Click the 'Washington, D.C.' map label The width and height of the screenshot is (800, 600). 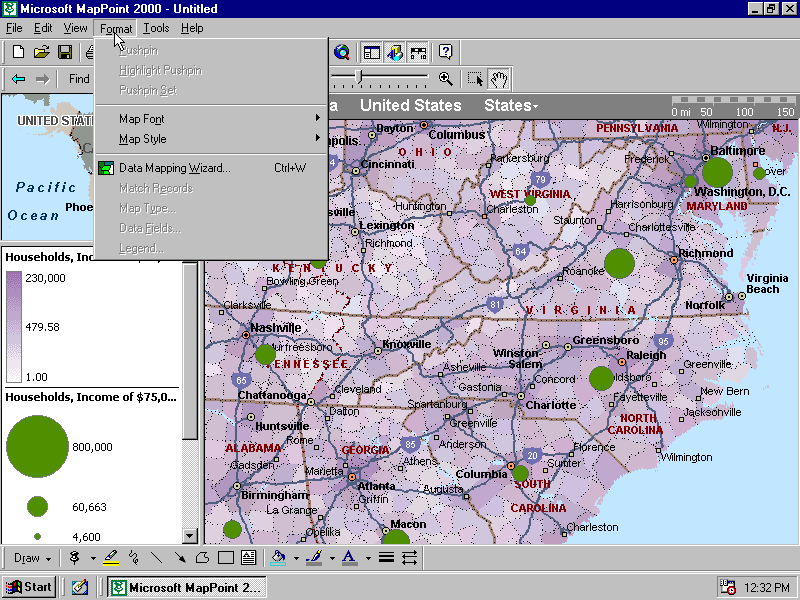742,192
